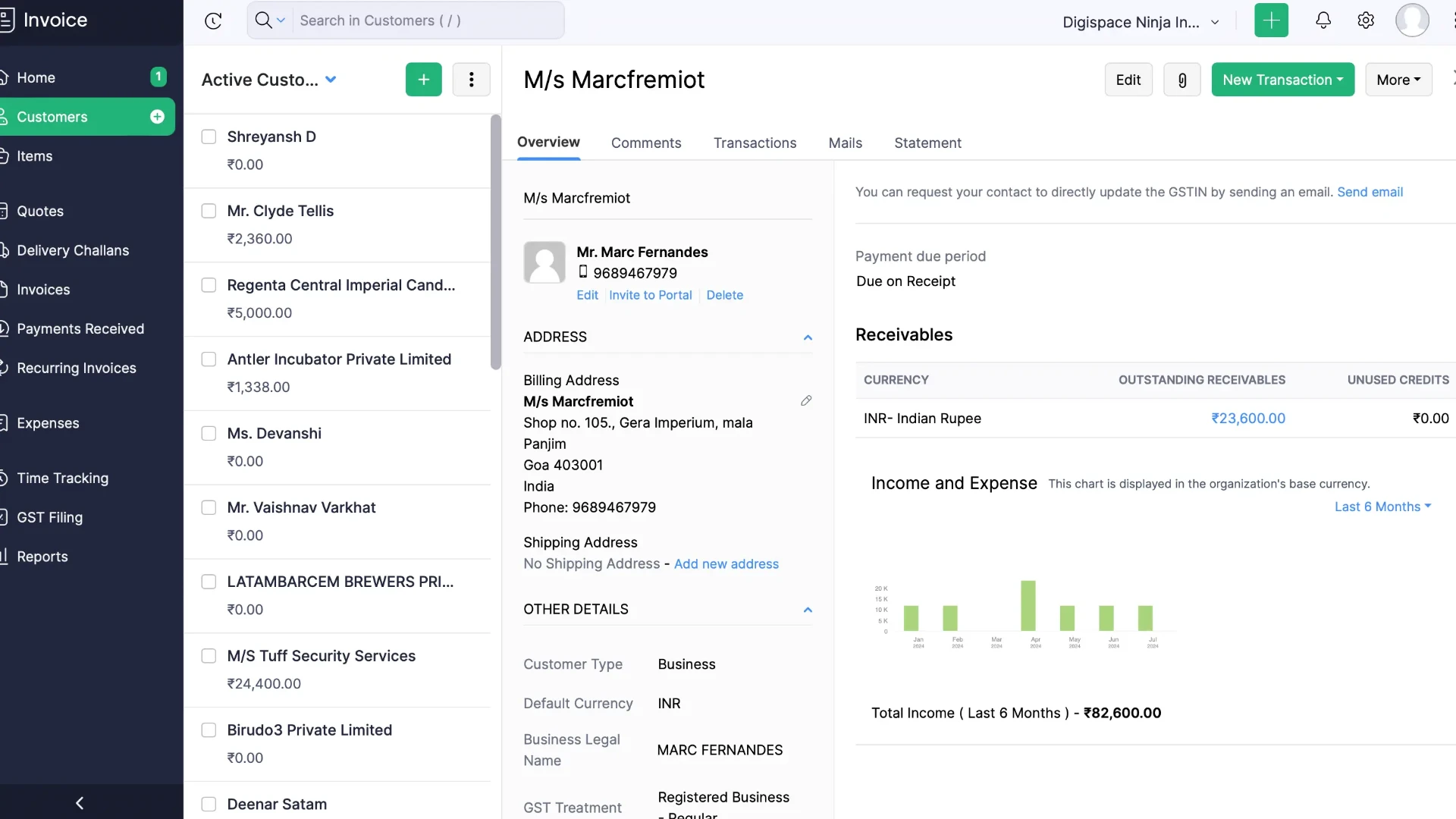Select the Ms. Devanshi checkbox
This screenshot has width=1456, height=819.
click(x=209, y=433)
